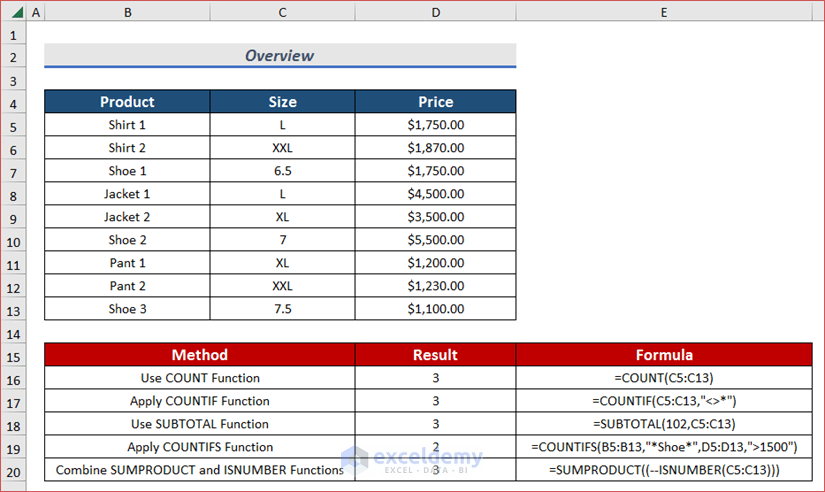Select the Shirt 1 cell
Screen dimensions: 825x492
[x=127, y=125]
